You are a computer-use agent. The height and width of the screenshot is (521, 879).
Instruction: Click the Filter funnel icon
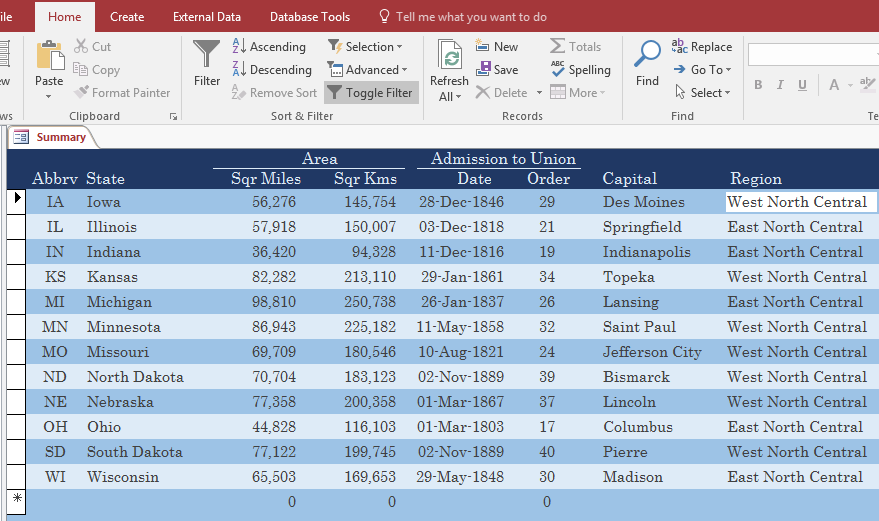coord(207,54)
